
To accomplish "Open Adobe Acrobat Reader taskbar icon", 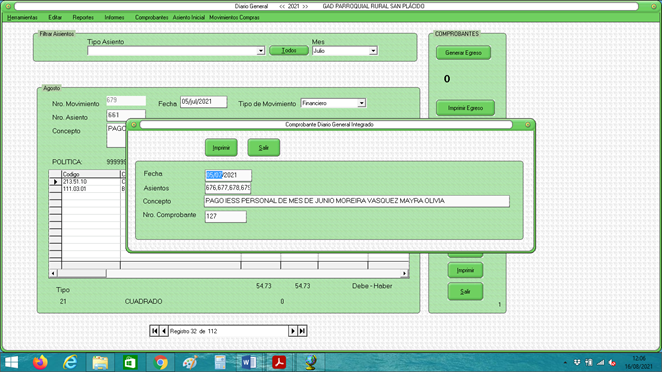I will click(279, 362).
